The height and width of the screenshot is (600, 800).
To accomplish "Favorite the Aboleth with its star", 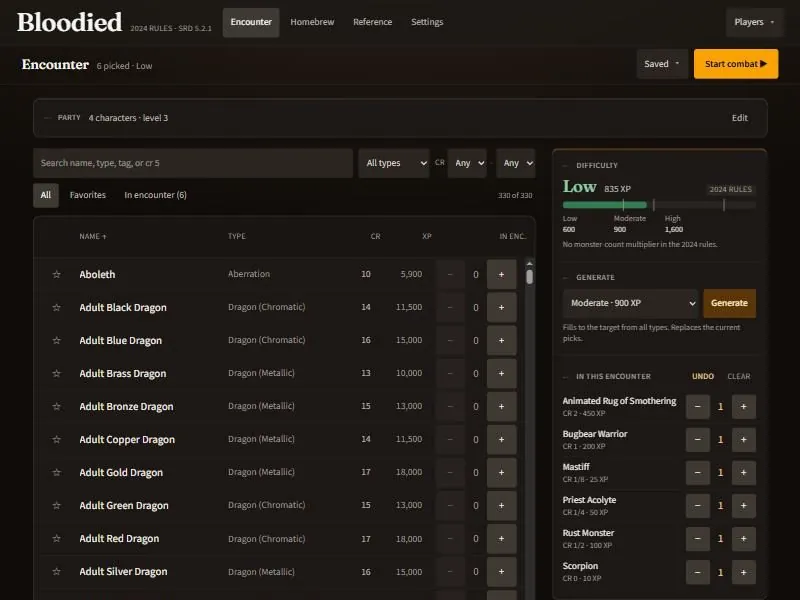I will coord(57,274).
